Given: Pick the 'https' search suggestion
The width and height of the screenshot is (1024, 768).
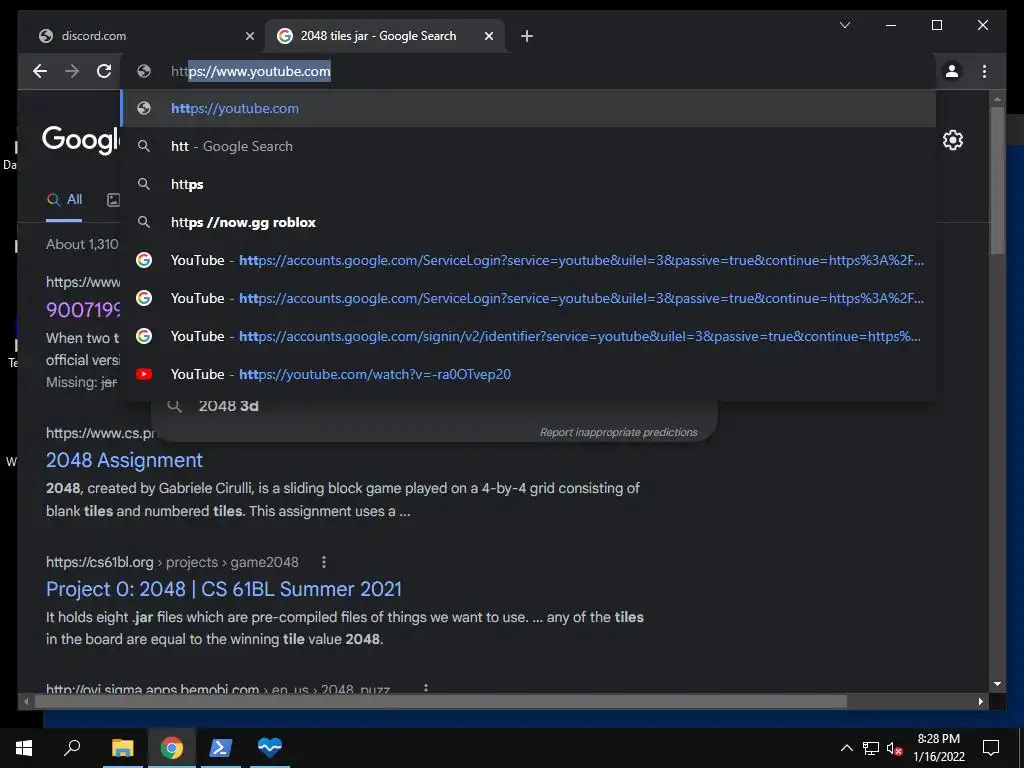Looking at the screenshot, I should [x=529, y=184].
